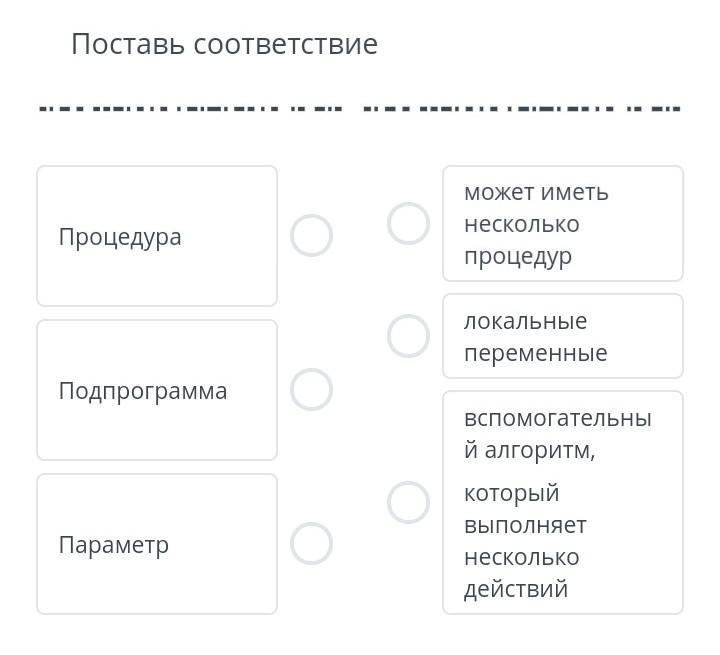
Task: Click the word 'Процедура' label text
Action: pos(120,237)
